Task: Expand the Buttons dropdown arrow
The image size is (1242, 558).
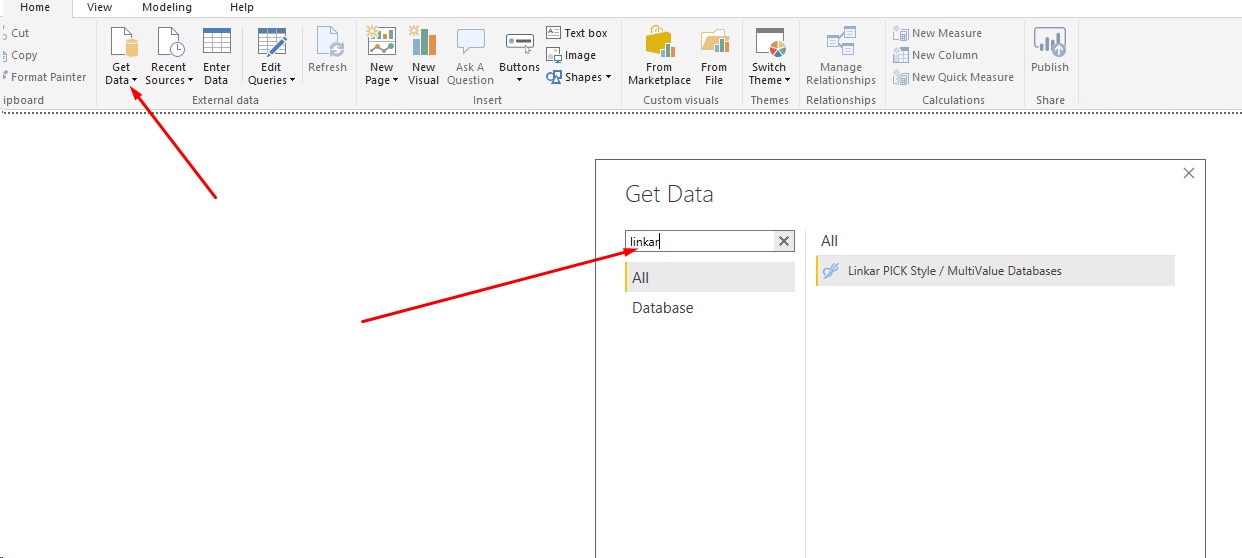Action: pyautogui.click(x=519, y=80)
